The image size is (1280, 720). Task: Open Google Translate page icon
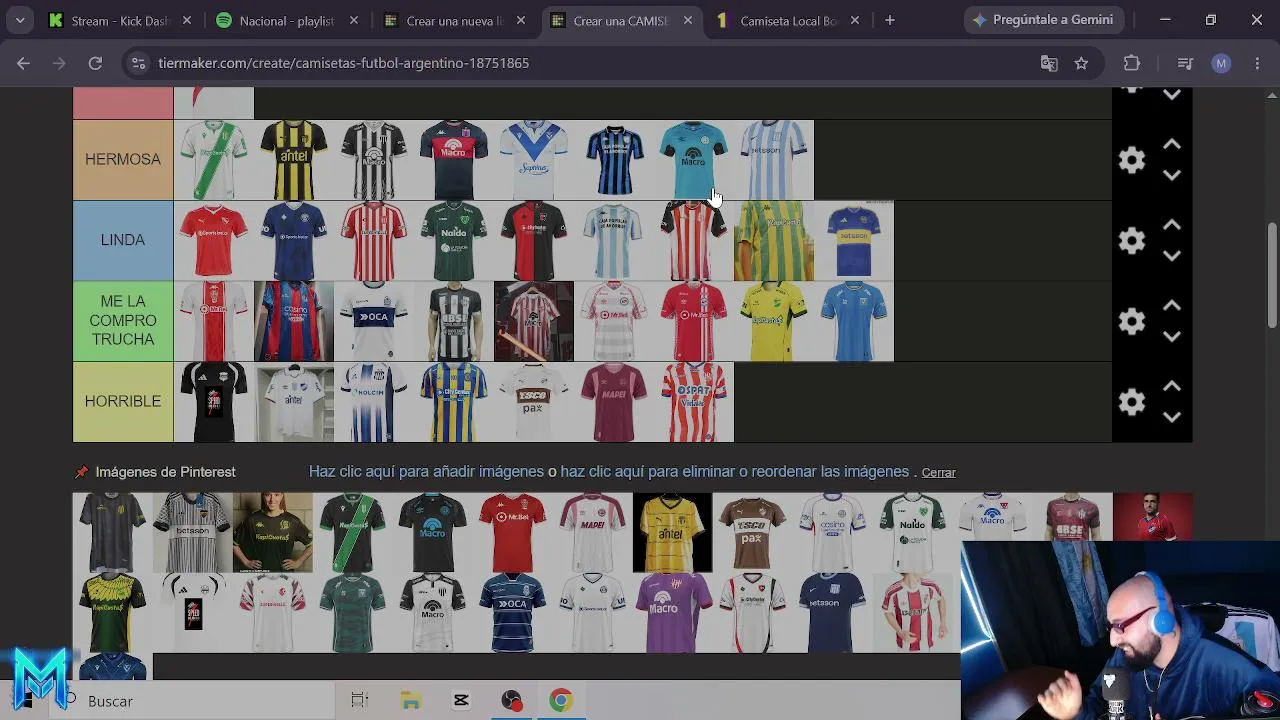pyautogui.click(x=1049, y=63)
